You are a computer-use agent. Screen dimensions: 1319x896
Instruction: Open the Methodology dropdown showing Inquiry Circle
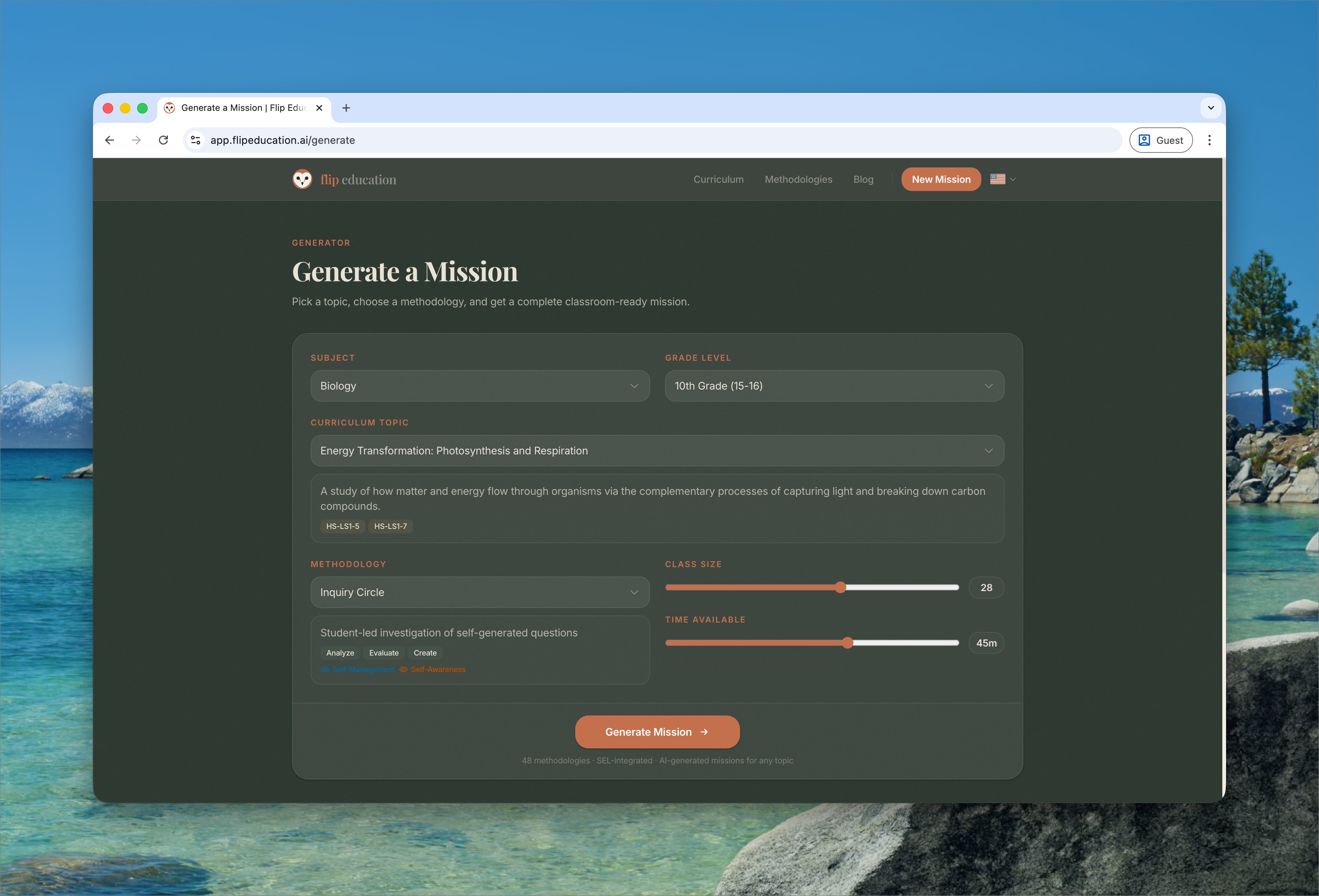tap(480, 593)
